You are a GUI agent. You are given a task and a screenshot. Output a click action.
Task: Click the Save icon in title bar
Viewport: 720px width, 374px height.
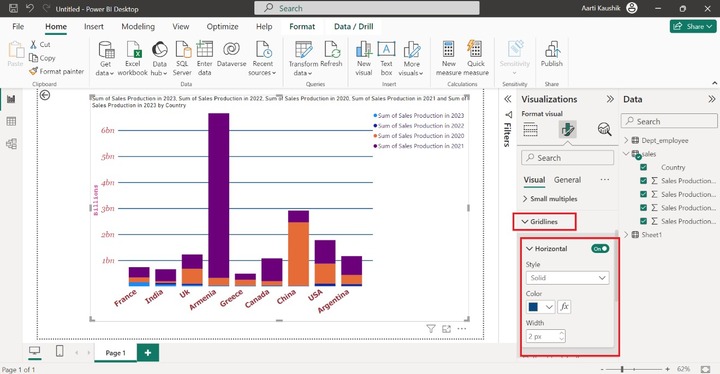(x=13, y=8)
